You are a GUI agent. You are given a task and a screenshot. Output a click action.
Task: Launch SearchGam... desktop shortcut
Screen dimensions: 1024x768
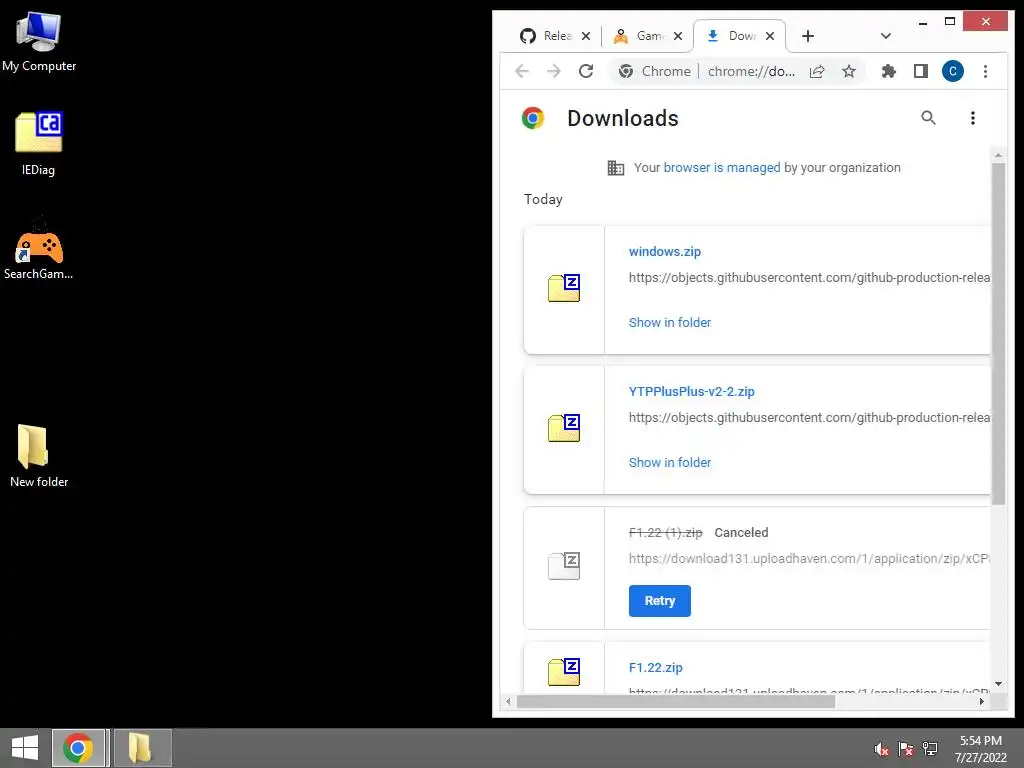point(39,249)
